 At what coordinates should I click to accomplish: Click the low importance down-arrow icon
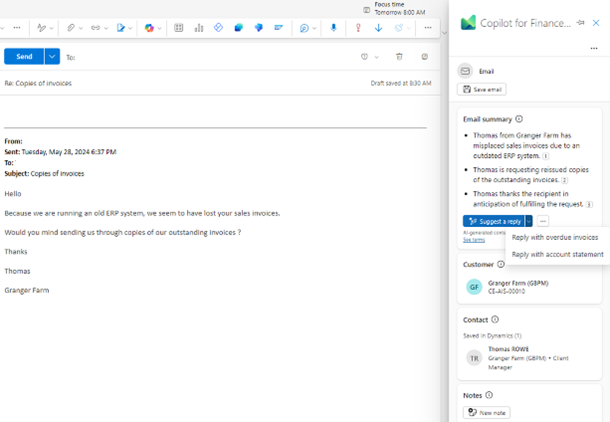pos(378,28)
